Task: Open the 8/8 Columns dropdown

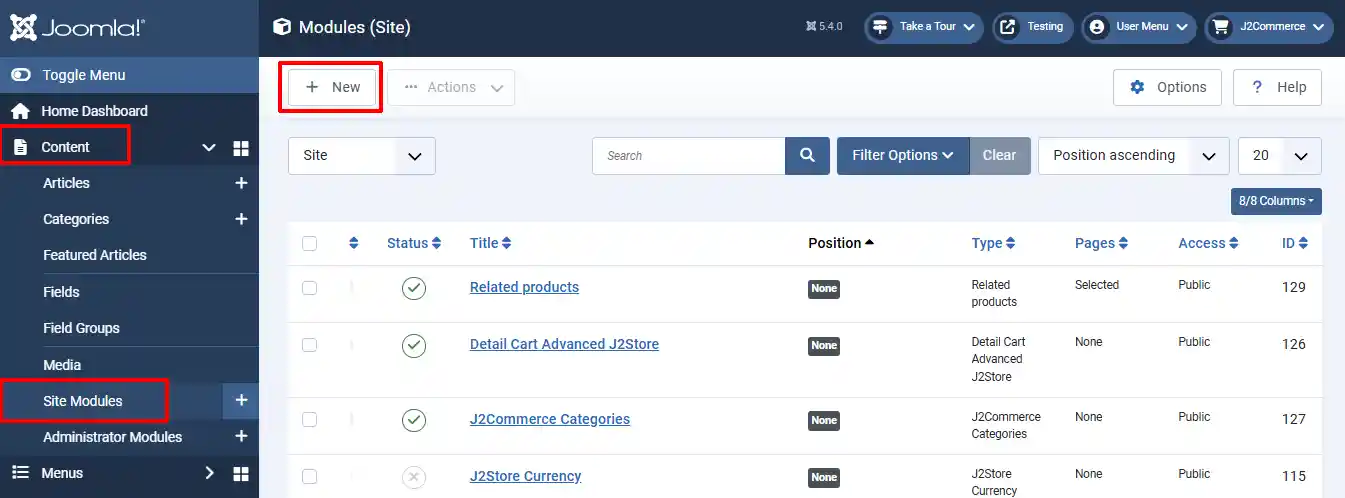Action: point(1276,201)
